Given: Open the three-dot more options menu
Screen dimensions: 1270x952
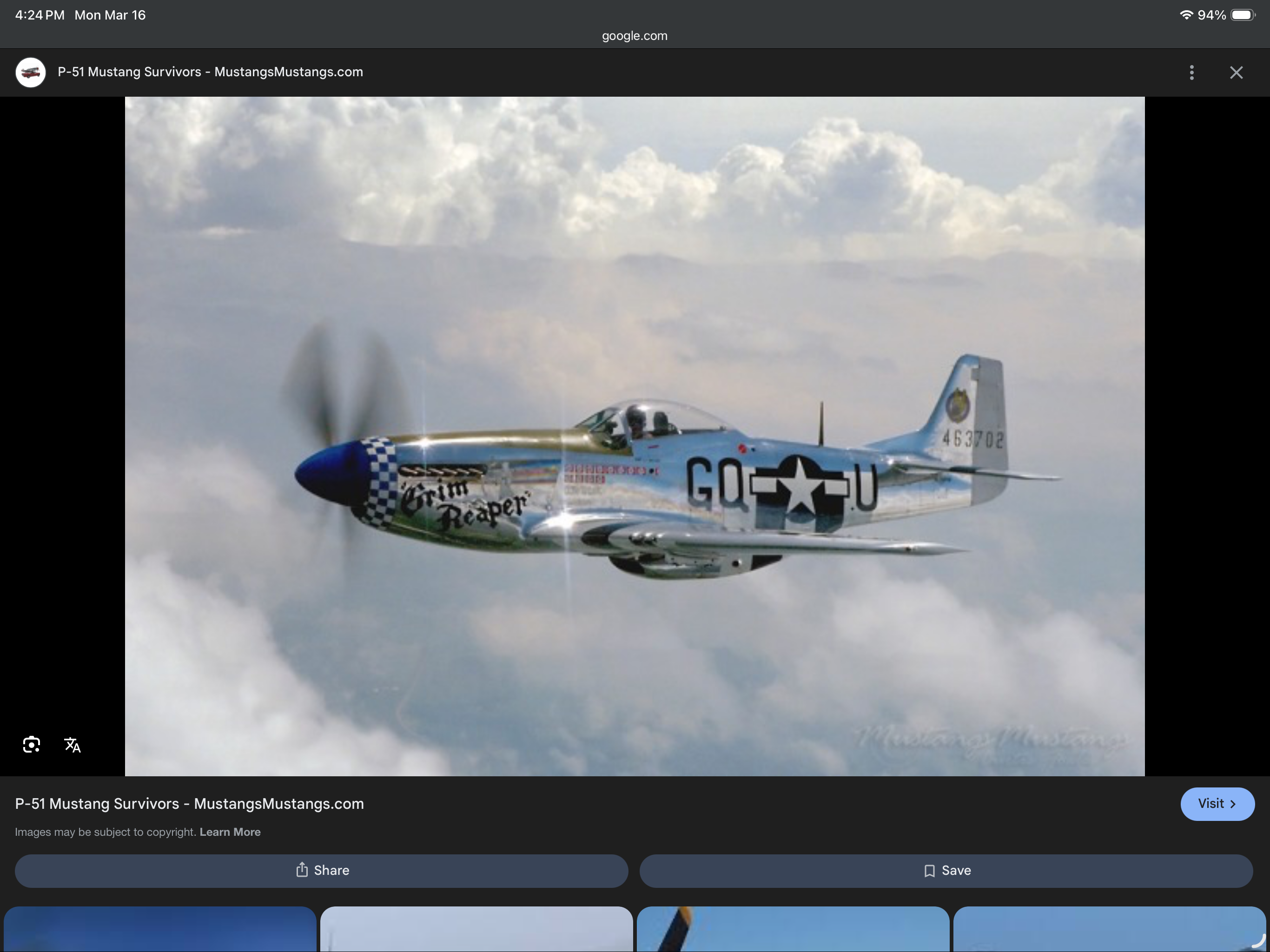Looking at the screenshot, I should (x=1191, y=73).
